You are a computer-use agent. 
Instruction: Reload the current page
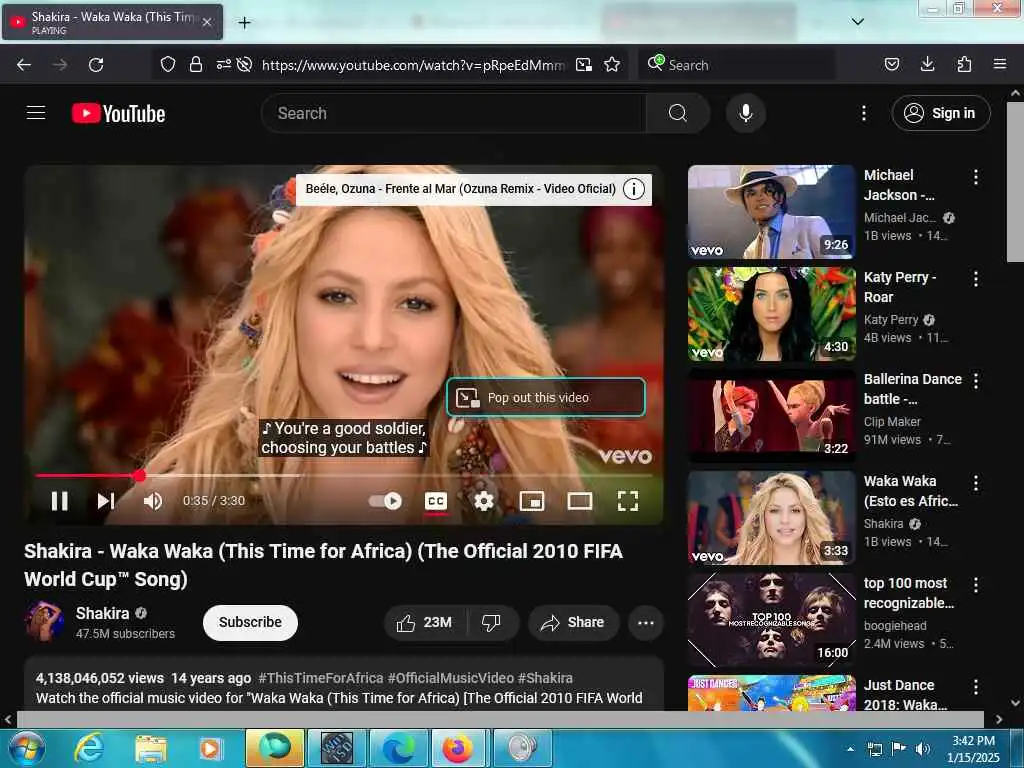[x=96, y=65]
